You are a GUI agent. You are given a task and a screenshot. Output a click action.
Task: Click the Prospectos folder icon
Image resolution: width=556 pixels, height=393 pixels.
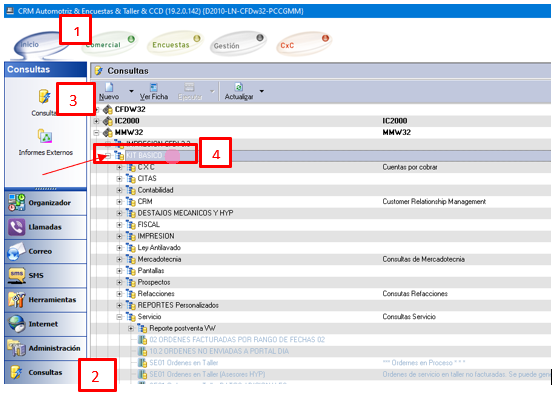(131, 282)
